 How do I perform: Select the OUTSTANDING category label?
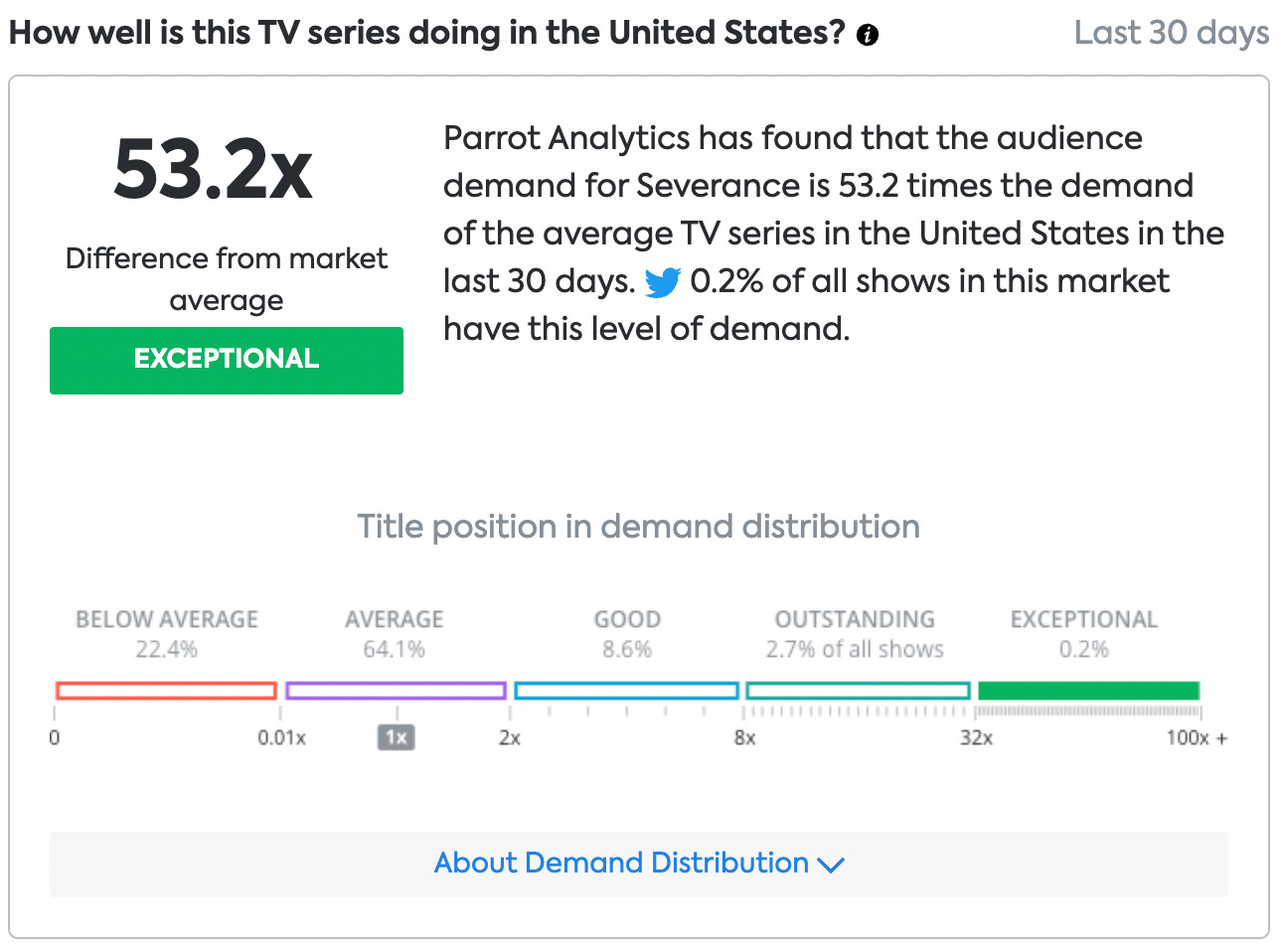click(x=855, y=619)
